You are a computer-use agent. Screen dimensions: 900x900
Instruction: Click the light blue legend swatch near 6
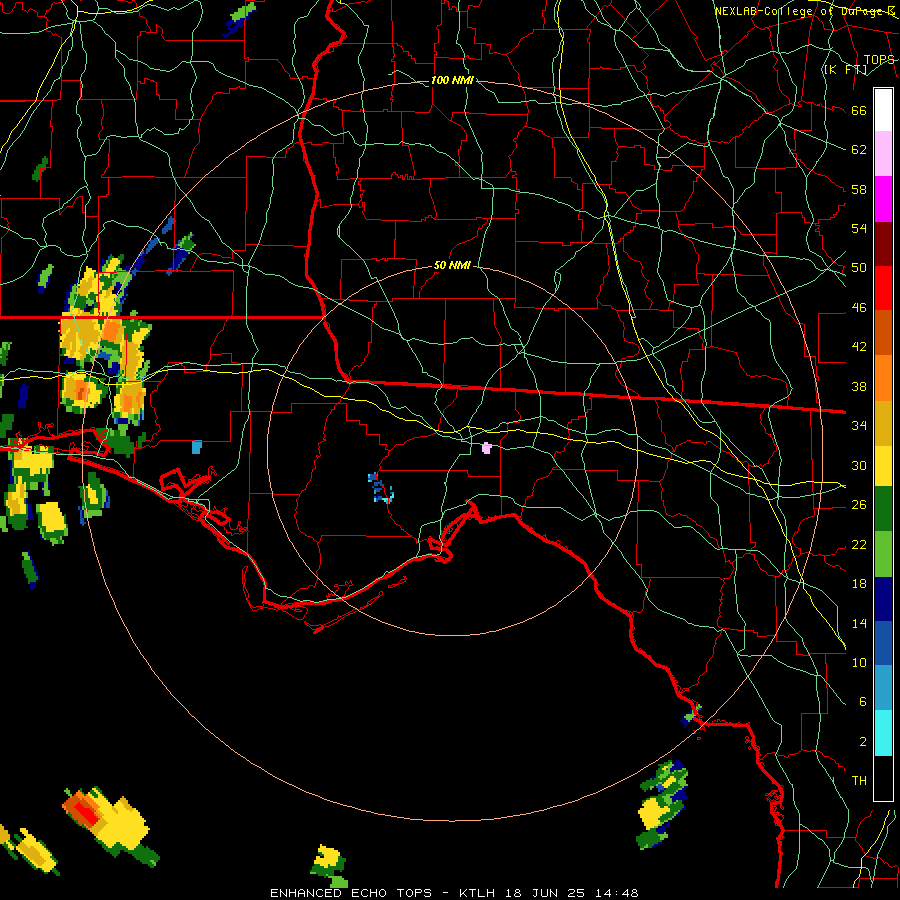(x=883, y=688)
